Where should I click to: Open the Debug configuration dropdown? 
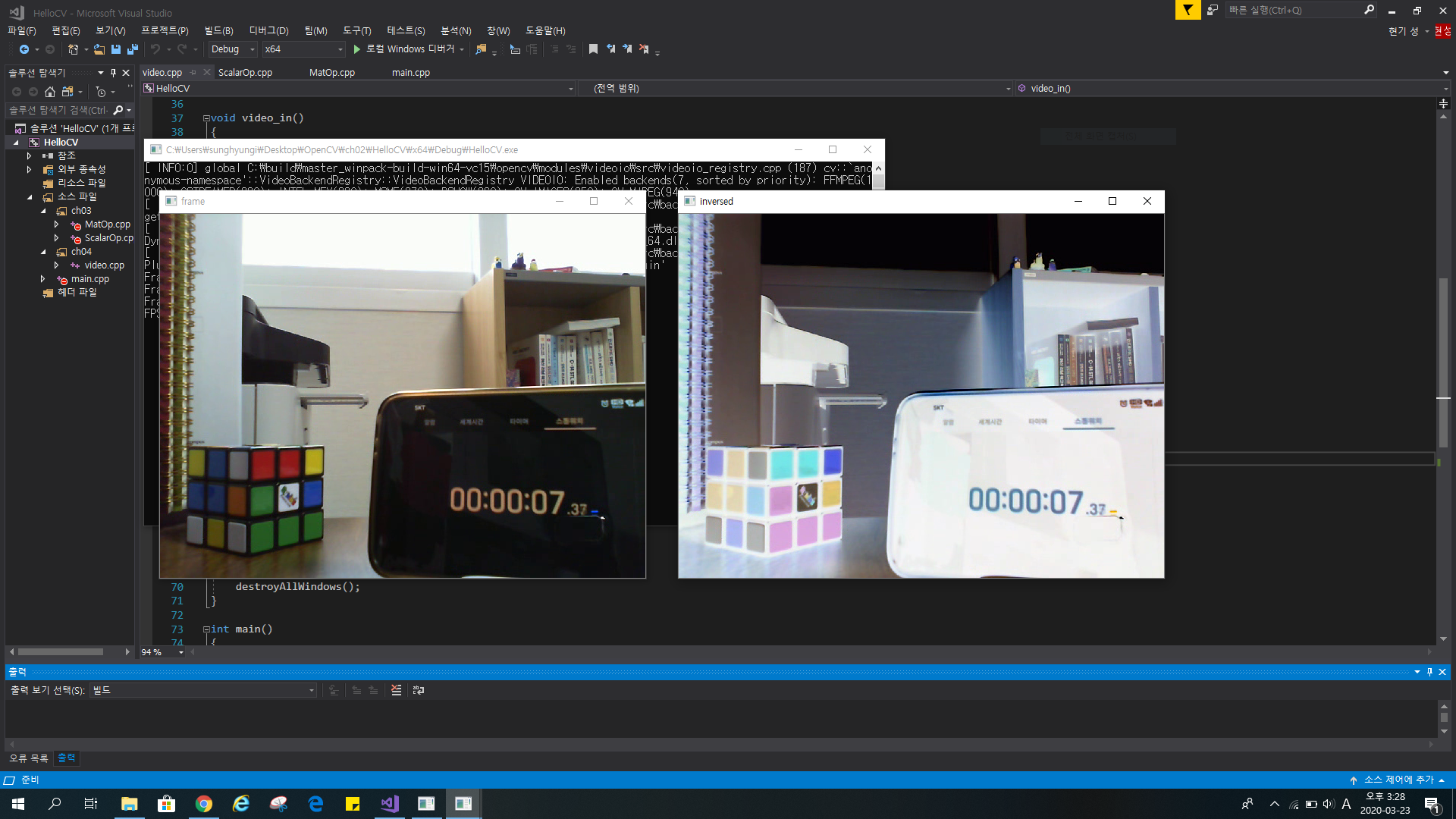(x=253, y=49)
